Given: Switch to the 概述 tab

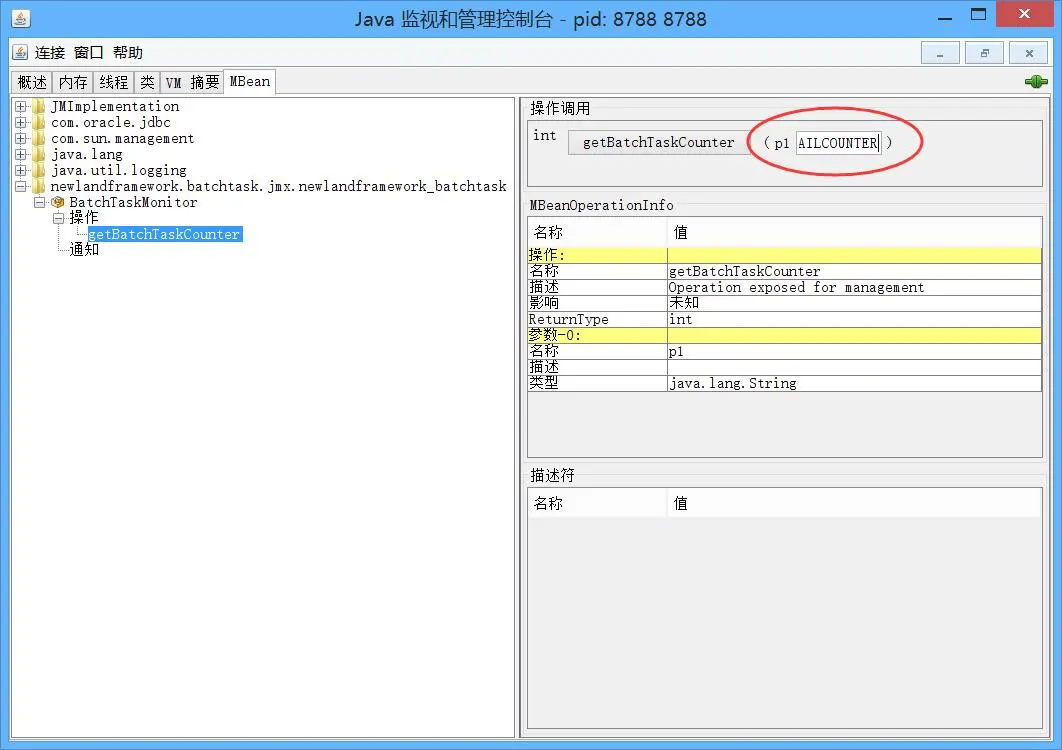Looking at the screenshot, I should tap(32, 82).
